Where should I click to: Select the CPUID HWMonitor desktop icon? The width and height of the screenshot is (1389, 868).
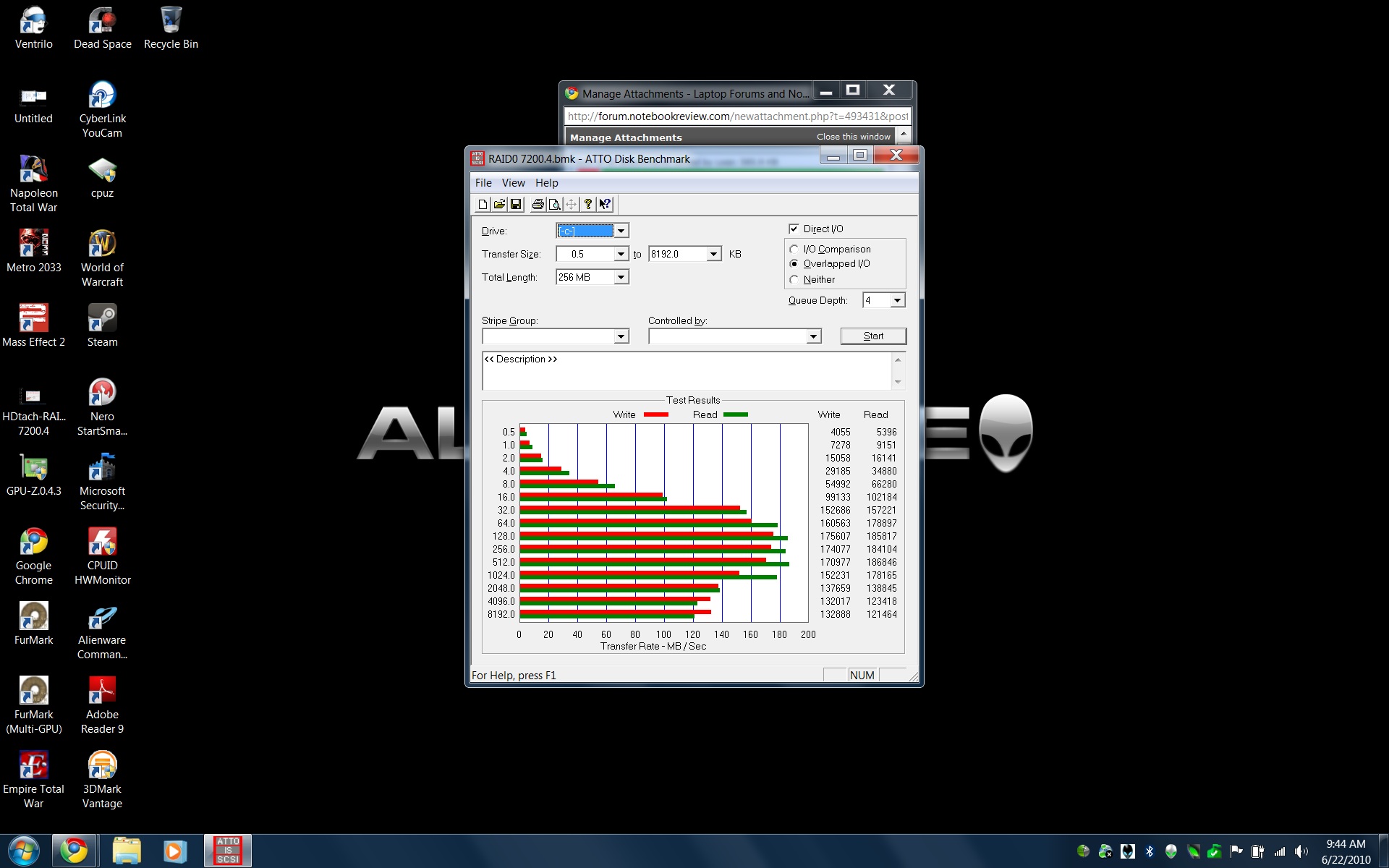[102, 556]
